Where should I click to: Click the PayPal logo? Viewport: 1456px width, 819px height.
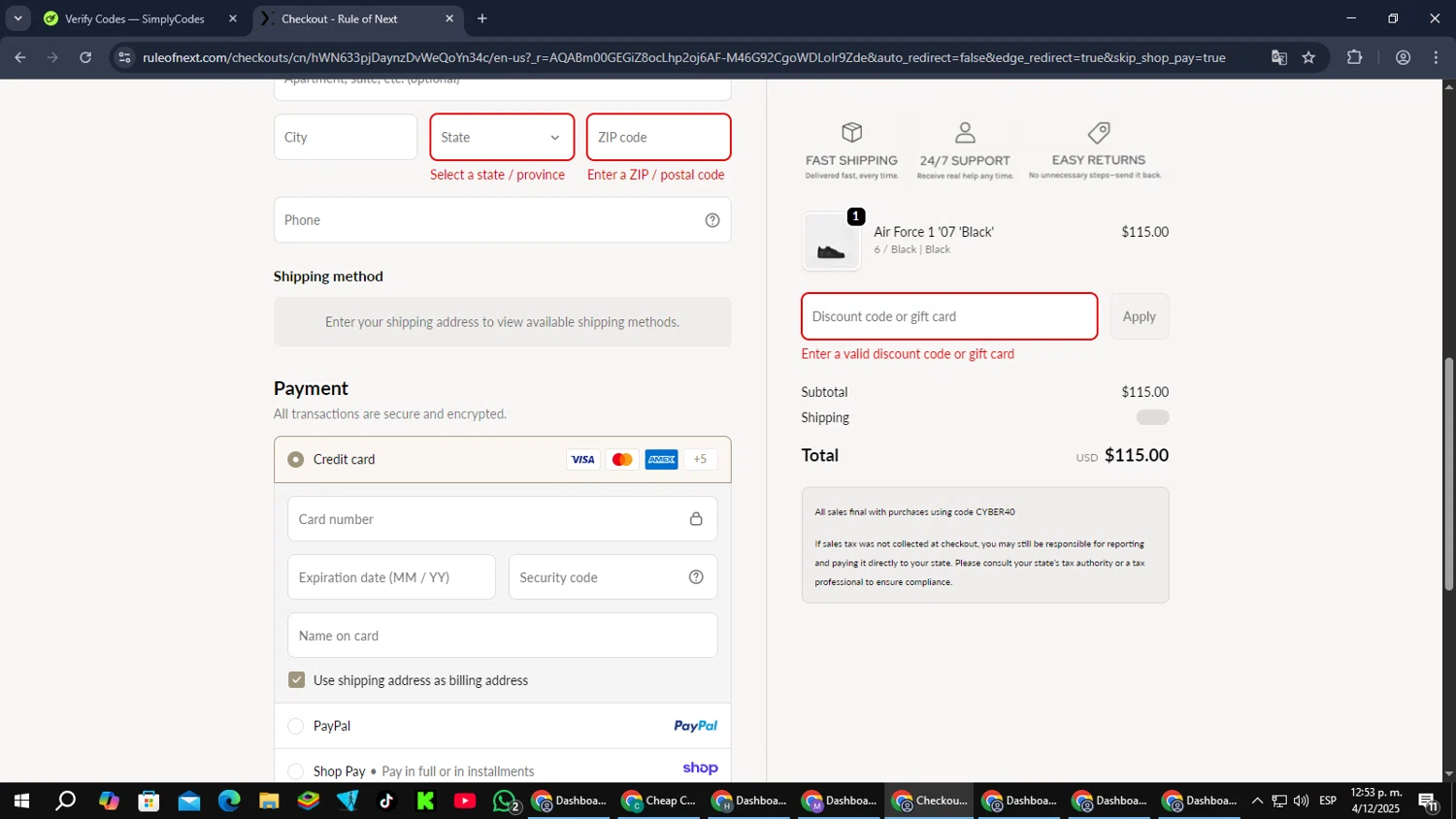click(x=695, y=726)
